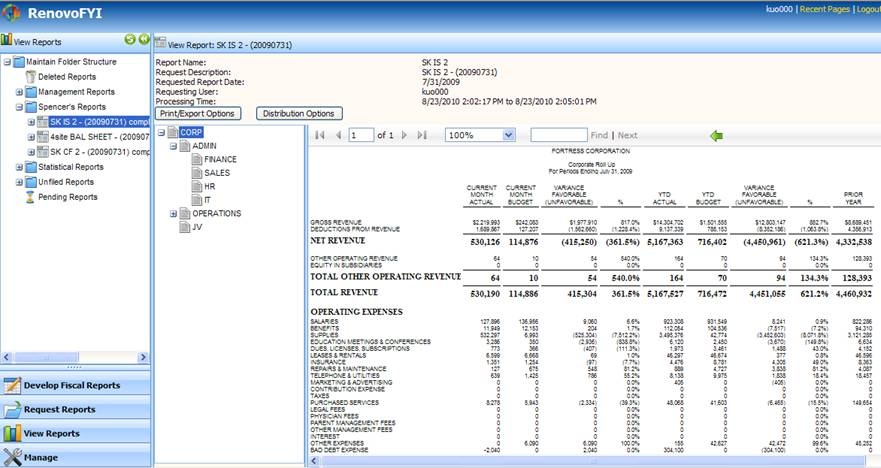Click the Print/Export Options button
The image size is (881, 468).
click(197, 113)
